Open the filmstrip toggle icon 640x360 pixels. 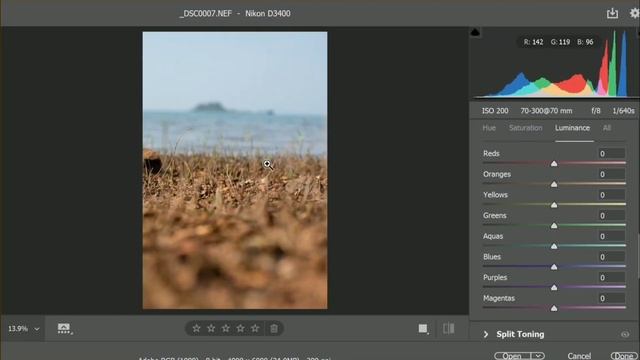(x=64, y=329)
